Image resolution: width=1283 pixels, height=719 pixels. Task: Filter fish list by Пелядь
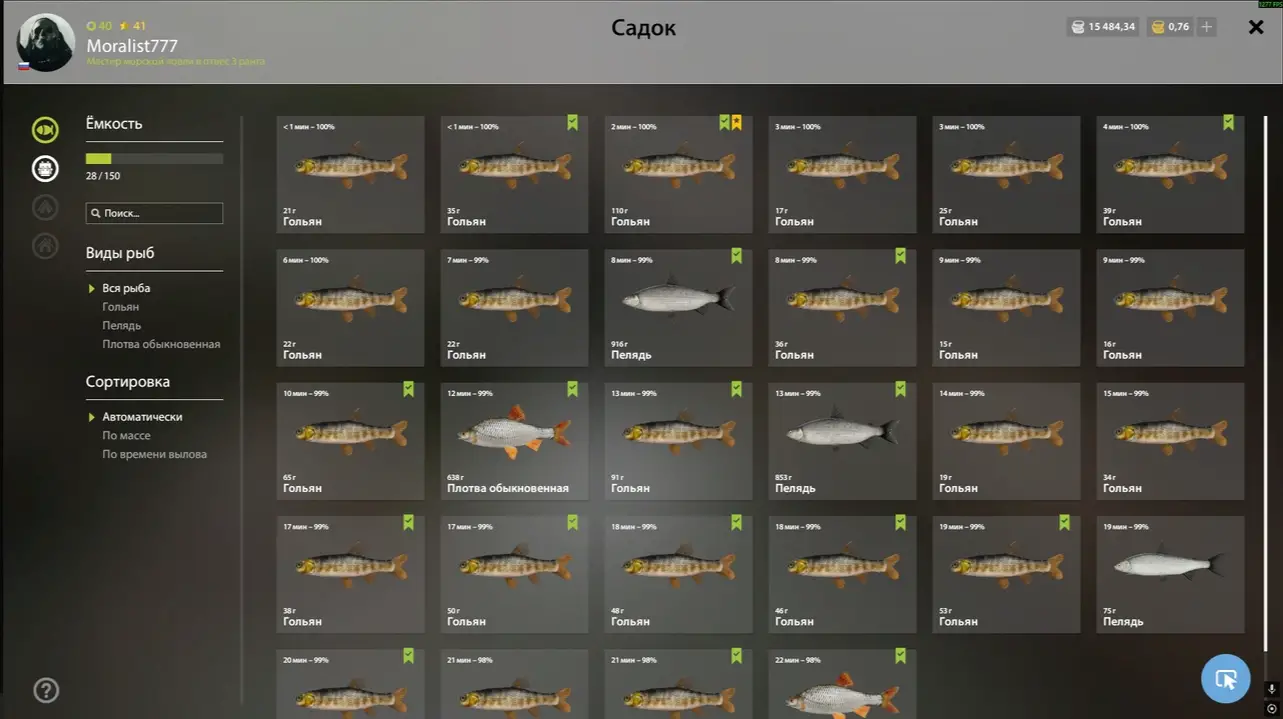click(122, 325)
